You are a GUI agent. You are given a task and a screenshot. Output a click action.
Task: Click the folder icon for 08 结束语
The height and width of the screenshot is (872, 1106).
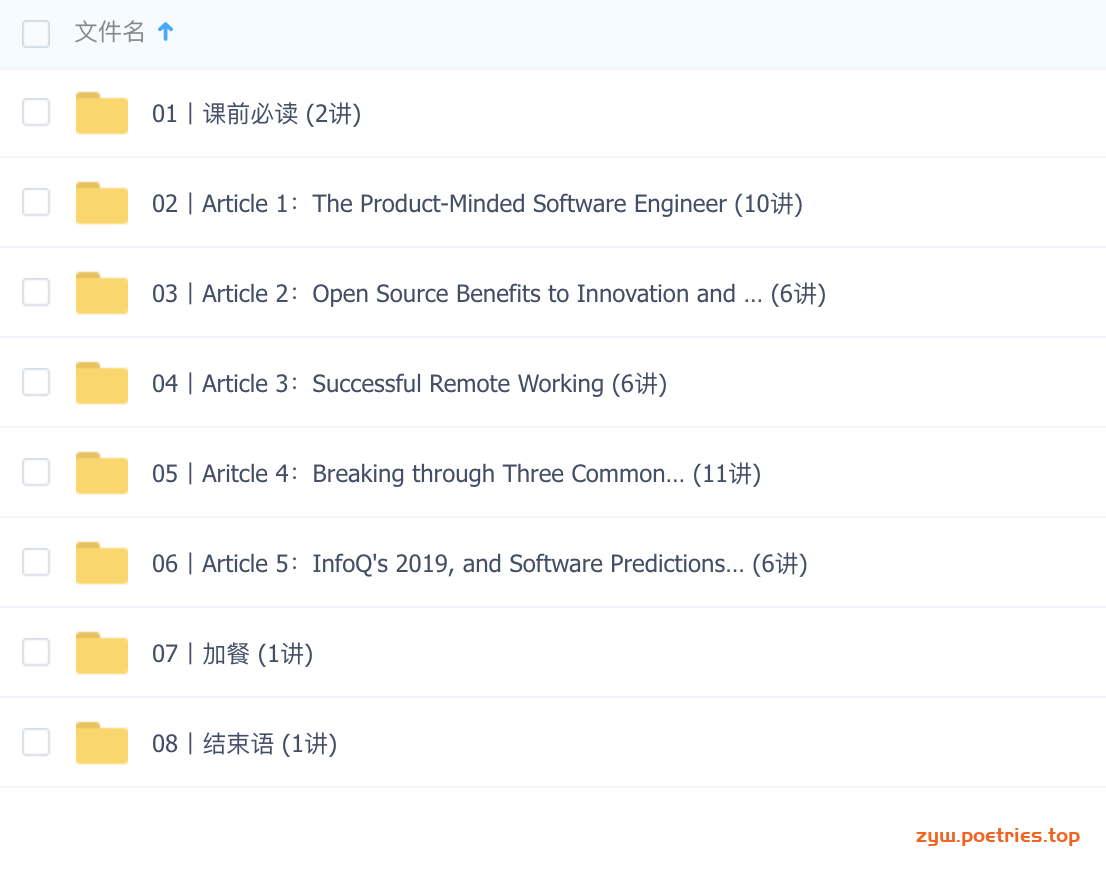102,742
